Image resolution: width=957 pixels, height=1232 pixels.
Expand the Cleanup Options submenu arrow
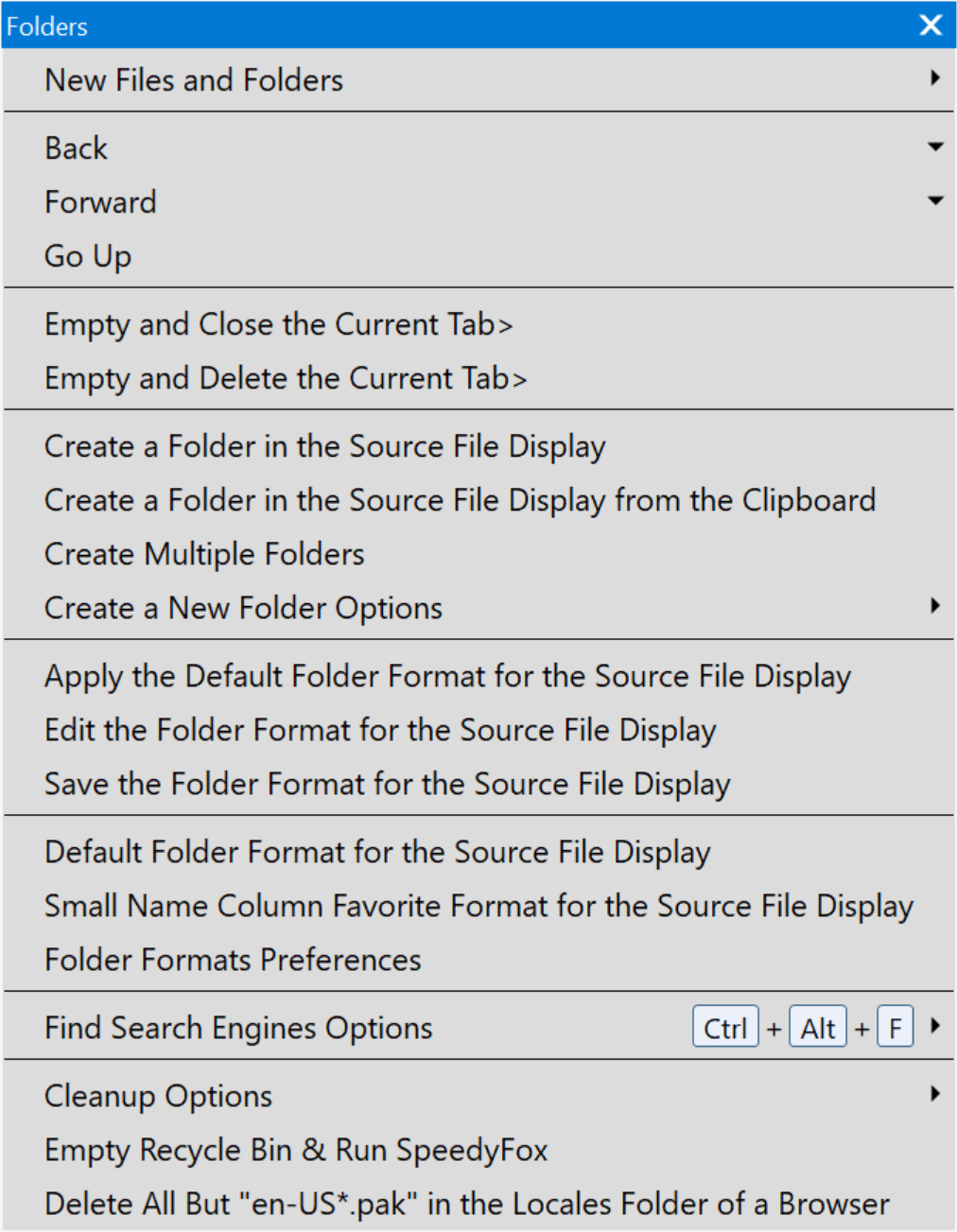[934, 1094]
